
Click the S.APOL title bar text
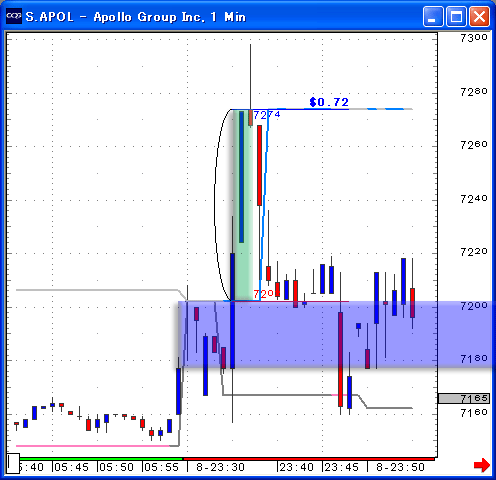pyautogui.click(x=136, y=17)
